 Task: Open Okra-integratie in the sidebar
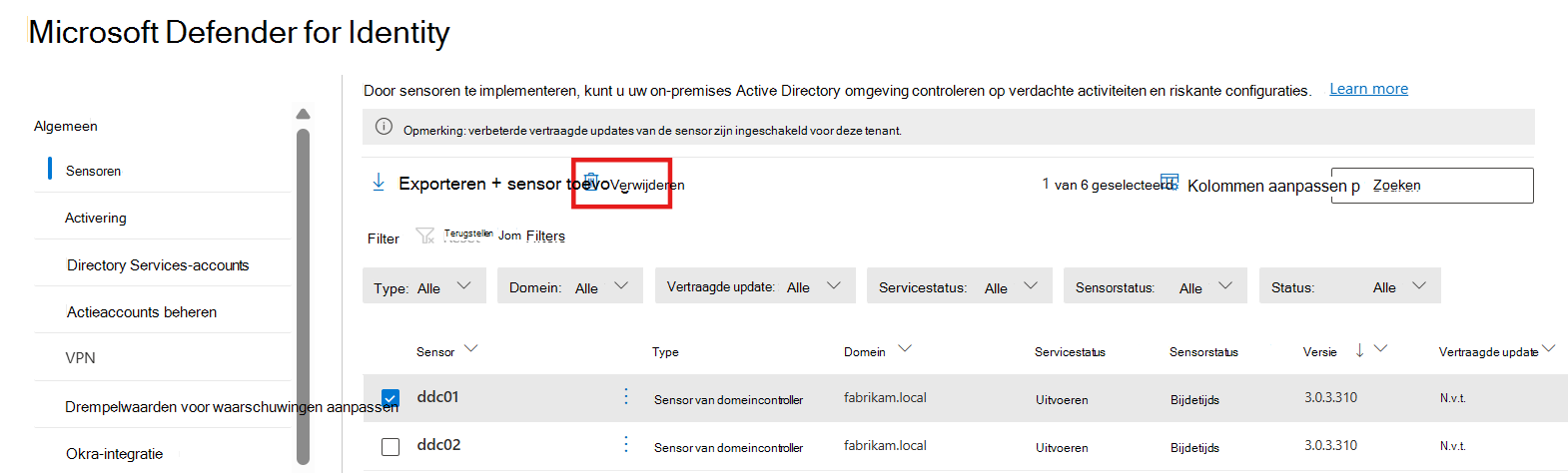114,453
